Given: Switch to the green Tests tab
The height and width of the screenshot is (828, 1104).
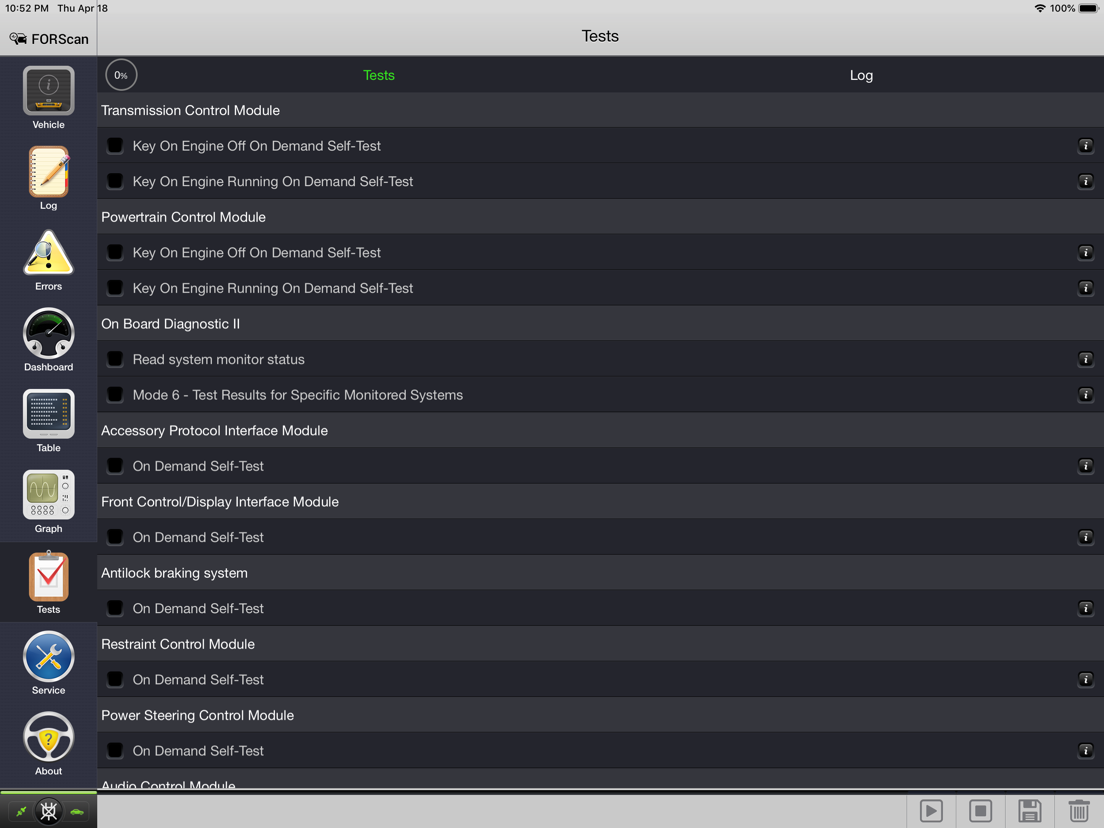Looking at the screenshot, I should click(379, 75).
